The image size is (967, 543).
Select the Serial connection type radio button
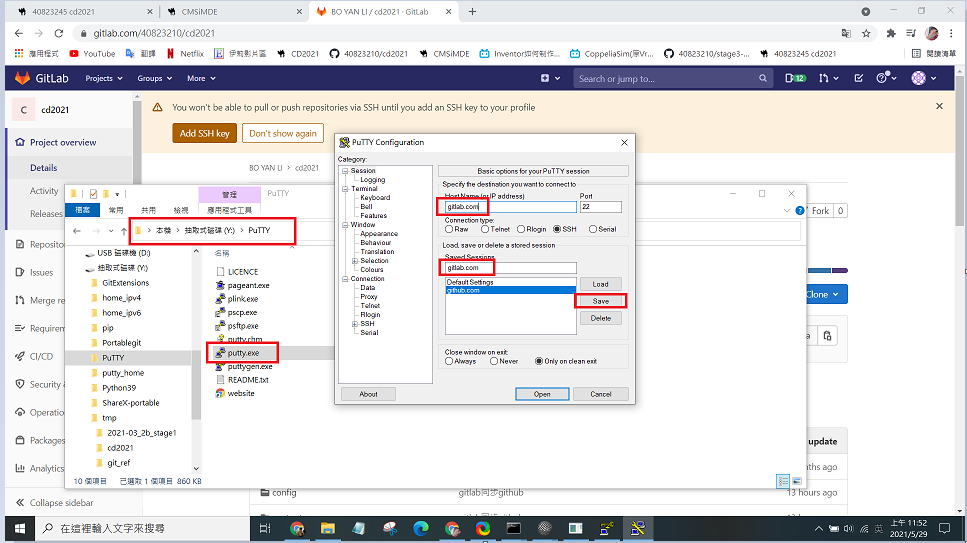coord(593,229)
